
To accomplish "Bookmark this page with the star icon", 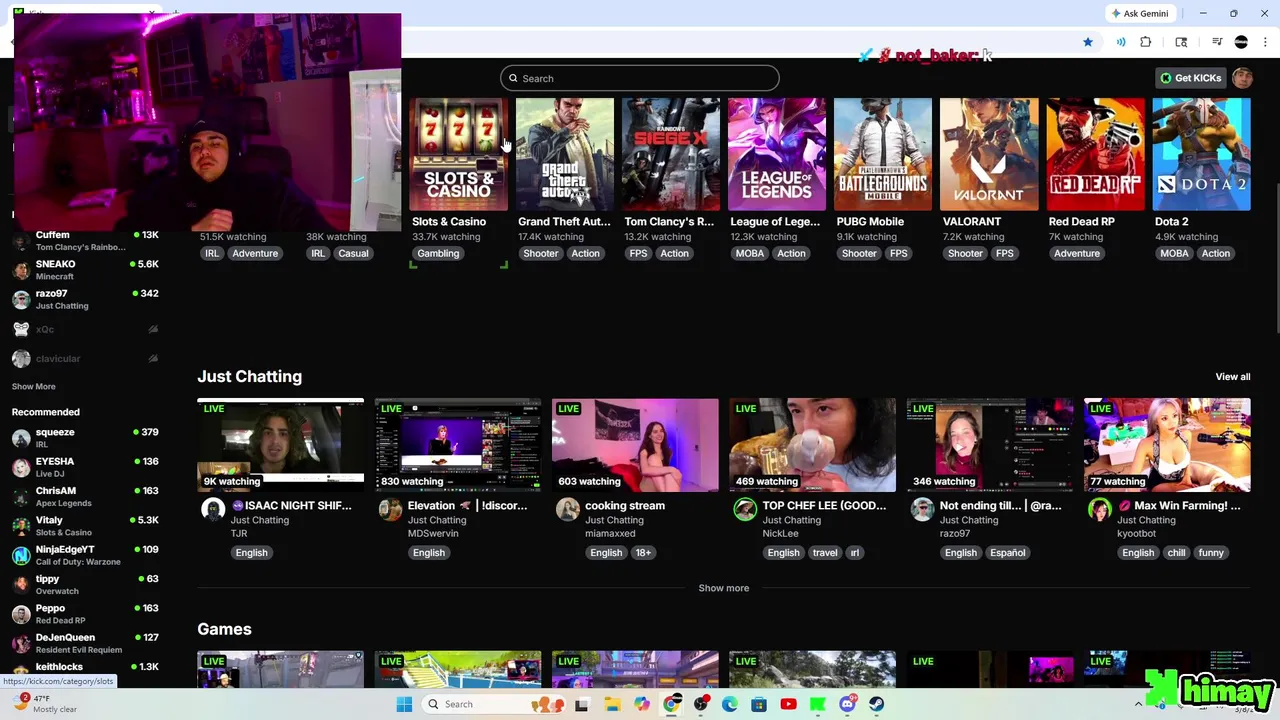I will pos(1087,42).
